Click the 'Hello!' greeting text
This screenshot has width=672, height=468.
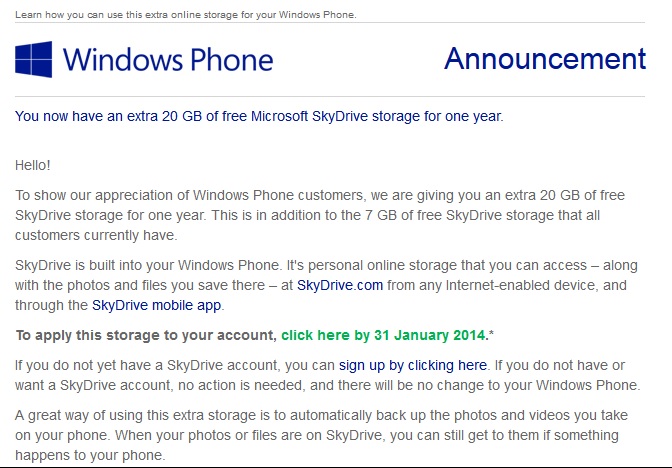pos(33,165)
